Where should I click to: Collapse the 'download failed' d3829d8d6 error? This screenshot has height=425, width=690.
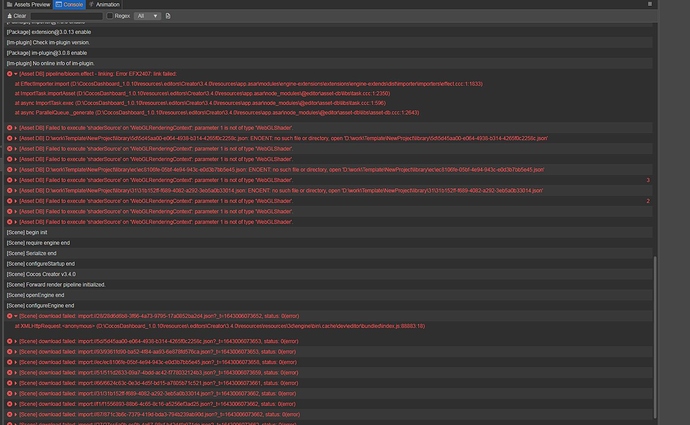(16, 315)
